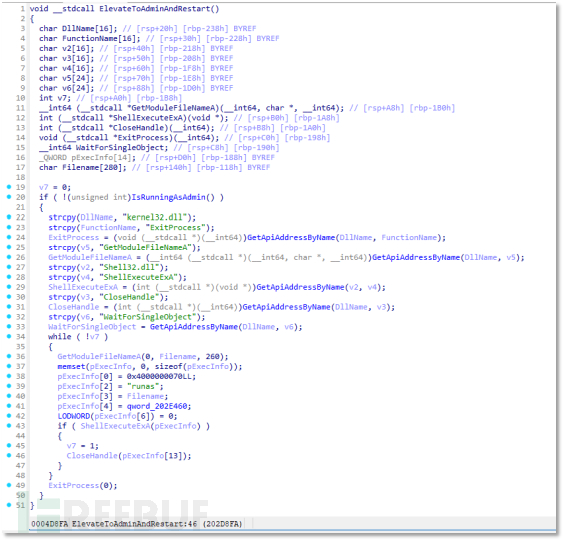Select the "GetModuleFileNameA" string on line 25

[145, 247]
